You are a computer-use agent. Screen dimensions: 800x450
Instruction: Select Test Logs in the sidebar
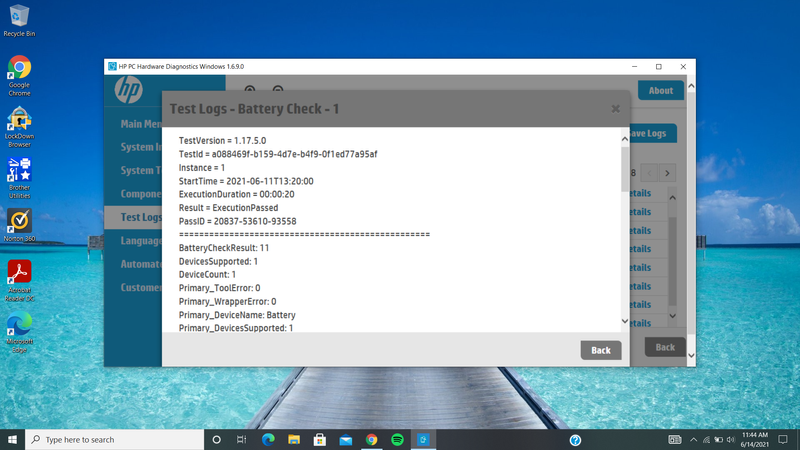133,217
